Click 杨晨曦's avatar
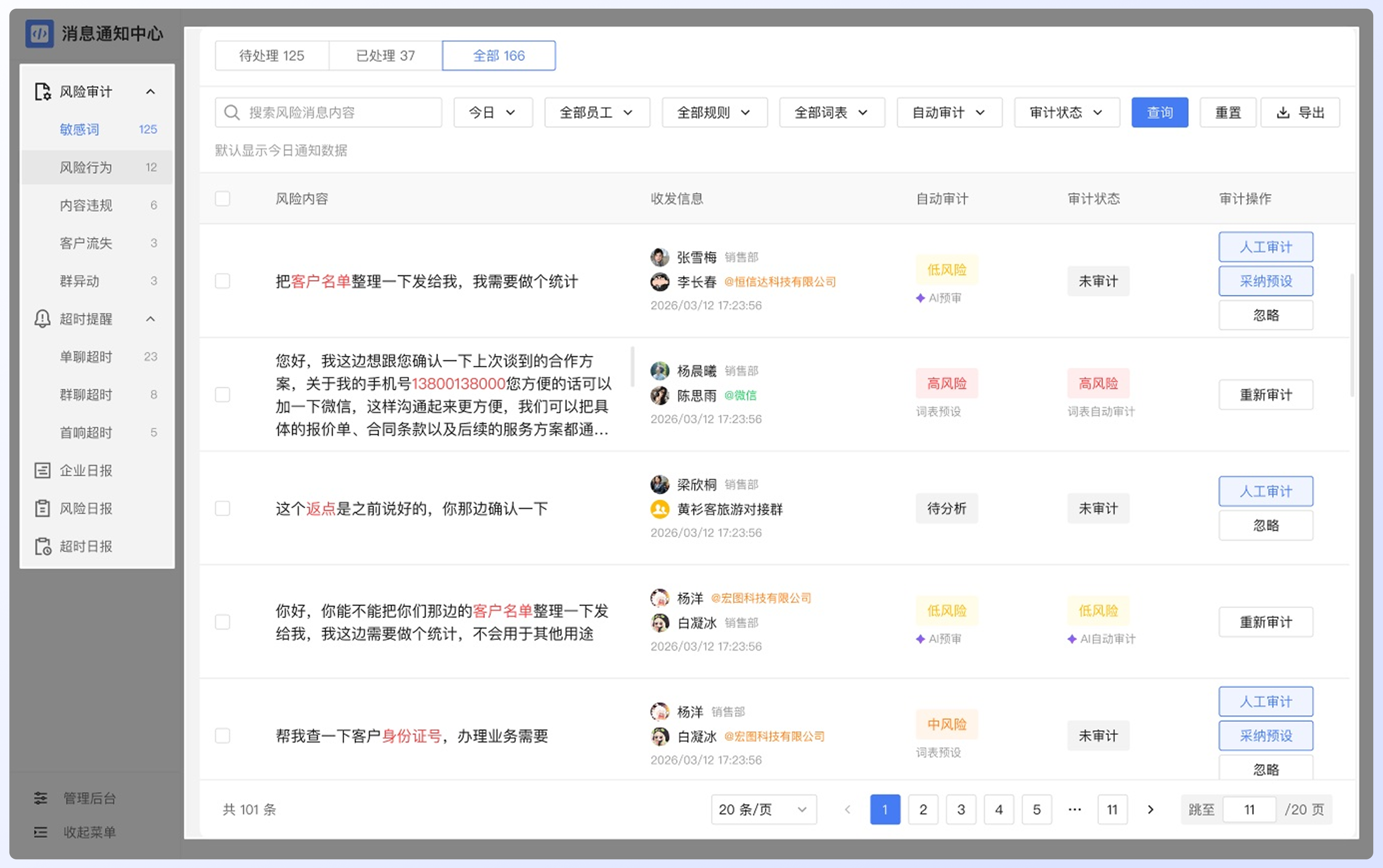Screen dimensions: 1383x868 pos(660,370)
